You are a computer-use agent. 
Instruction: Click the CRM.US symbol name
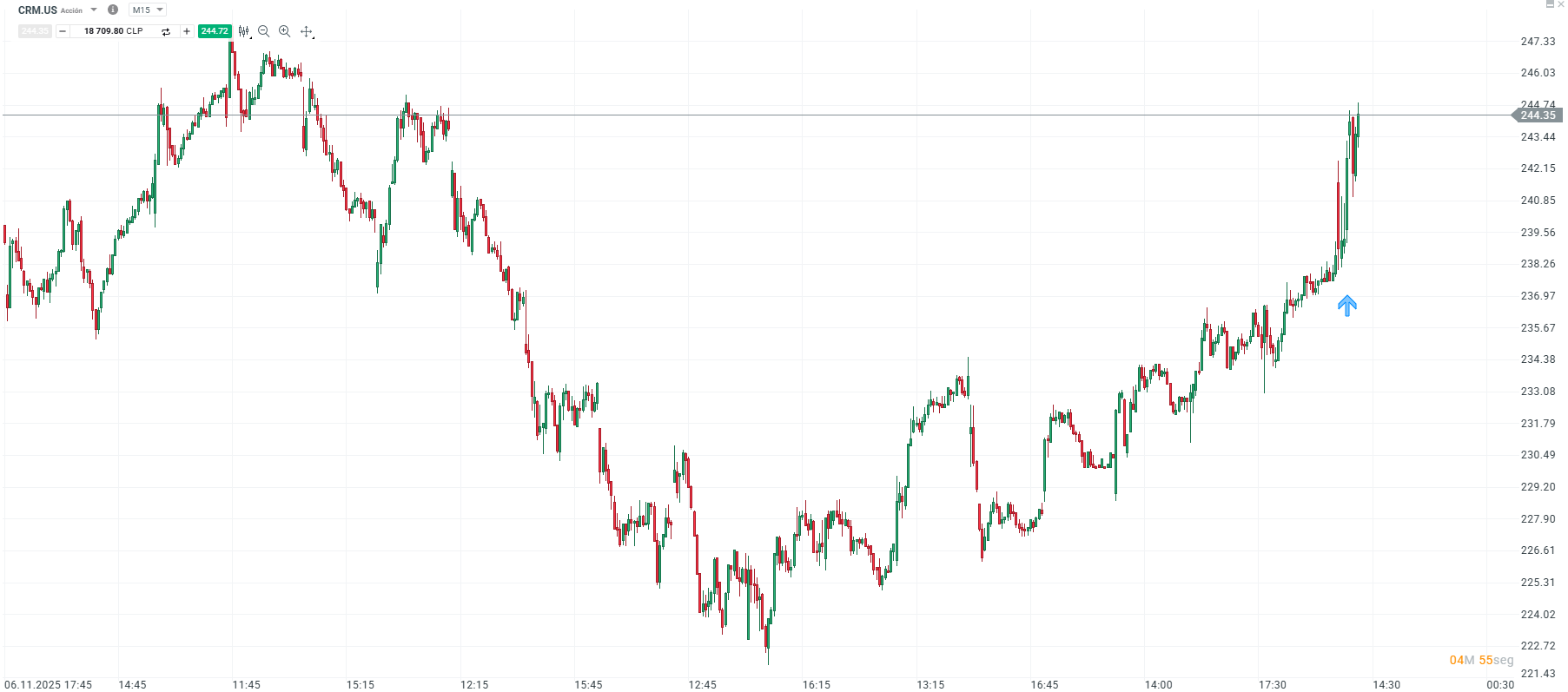pyautogui.click(x=37, y=10)
